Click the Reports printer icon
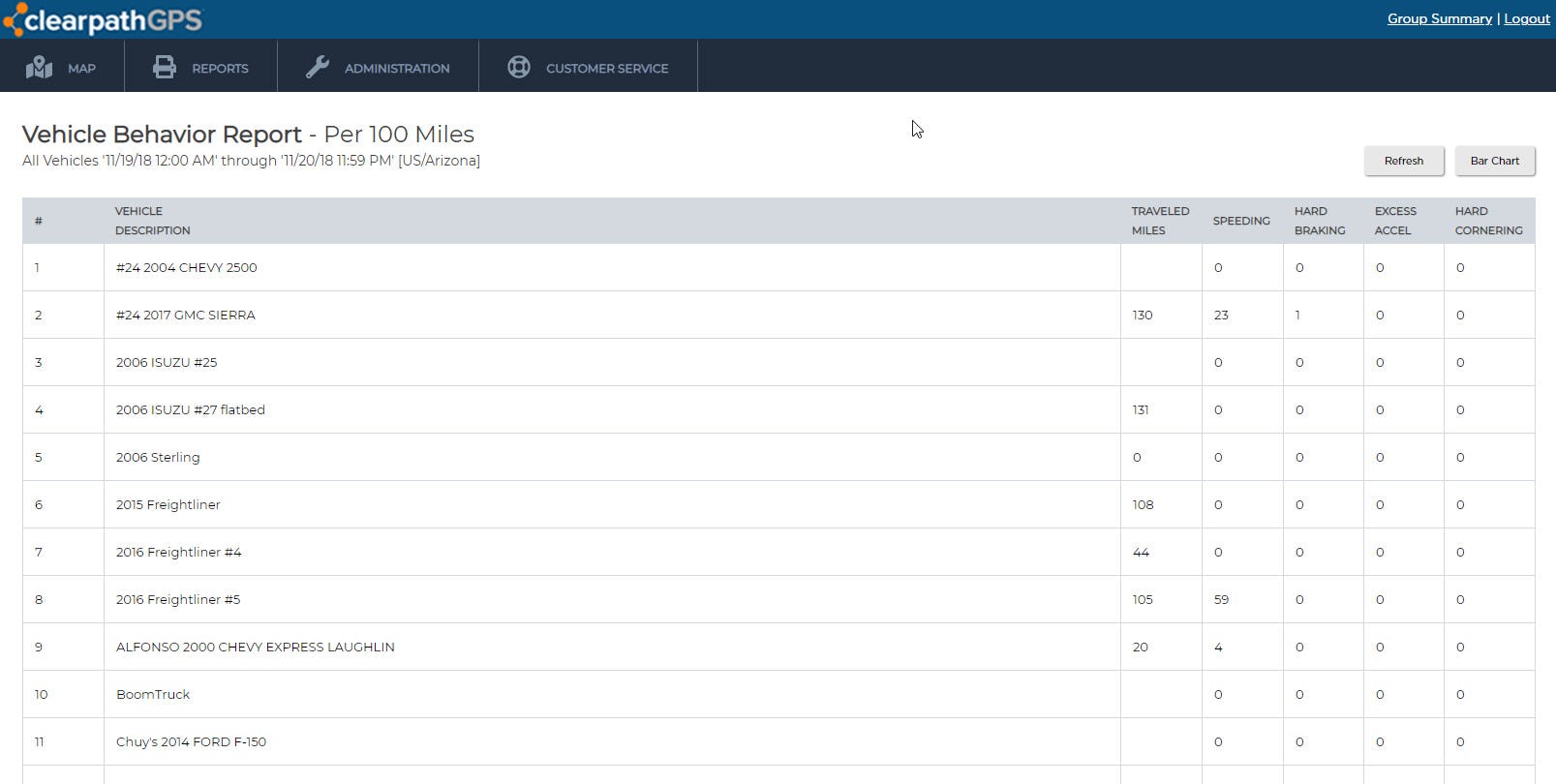Viewport: 1556px width, 784px height. [165, 68]
